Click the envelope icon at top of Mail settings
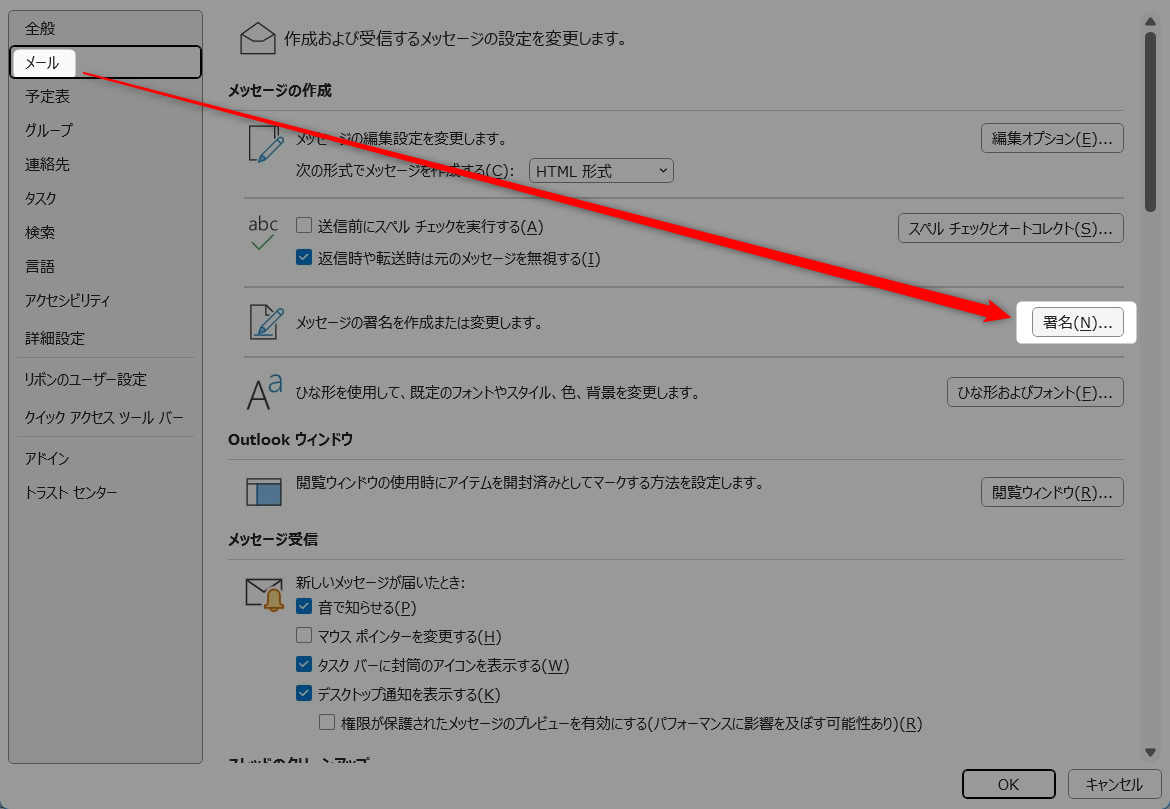 click(x=257, y=39)
